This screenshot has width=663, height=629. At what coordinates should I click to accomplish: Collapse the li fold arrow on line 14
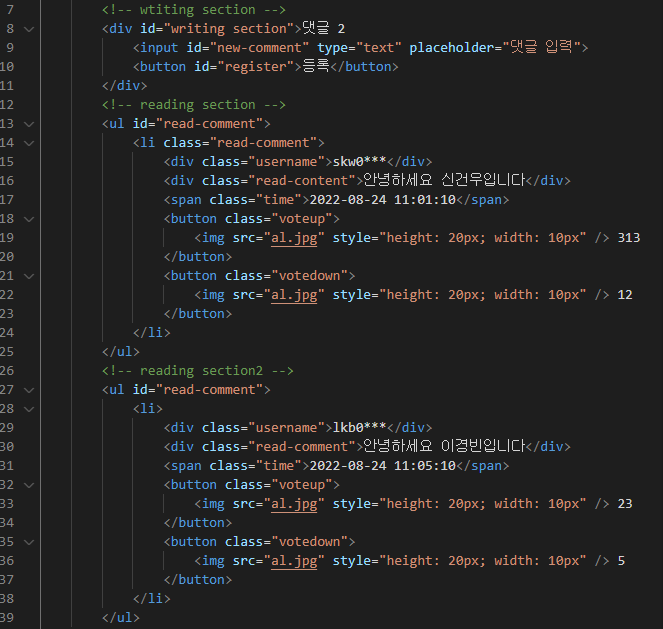[x=29, y=143]
